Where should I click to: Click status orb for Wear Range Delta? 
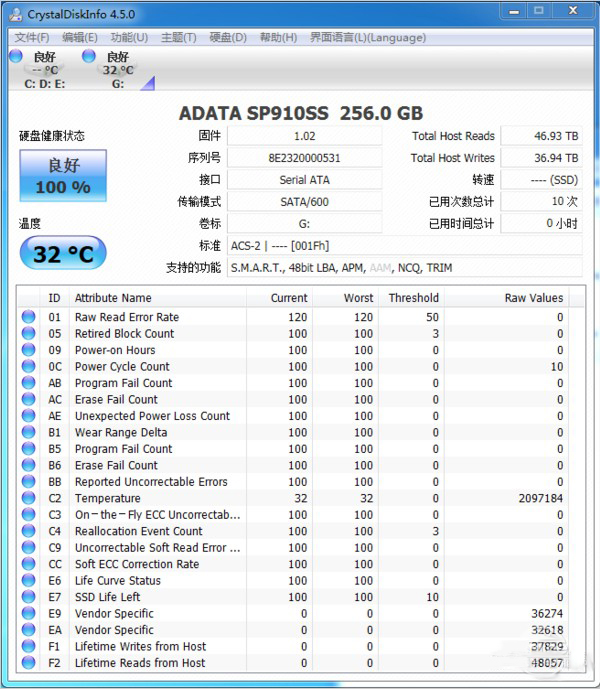coord(29,432)
